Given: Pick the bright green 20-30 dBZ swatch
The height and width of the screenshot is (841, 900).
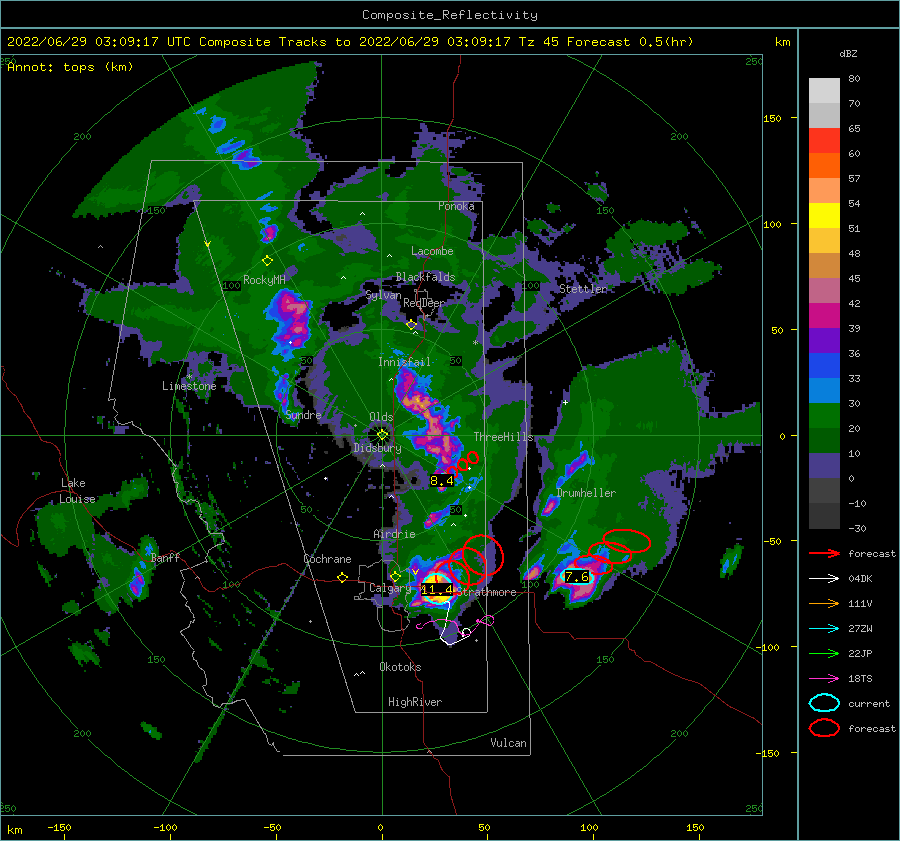Looking at the screenshot, I should tap(824, 416).
